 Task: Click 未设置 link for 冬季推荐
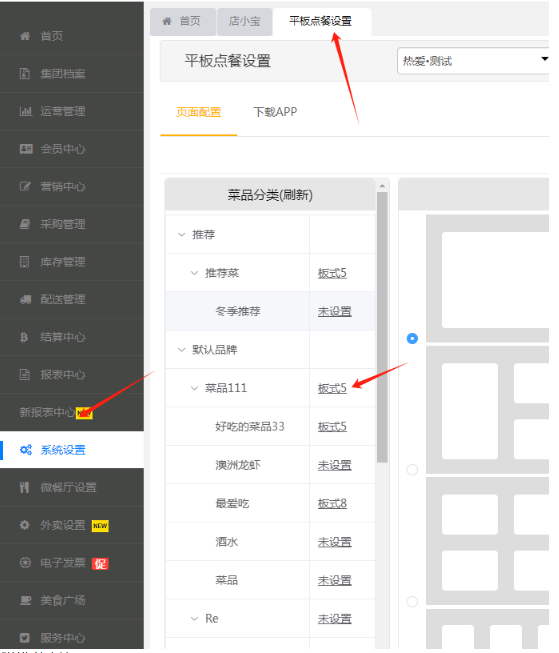[334, 312]
